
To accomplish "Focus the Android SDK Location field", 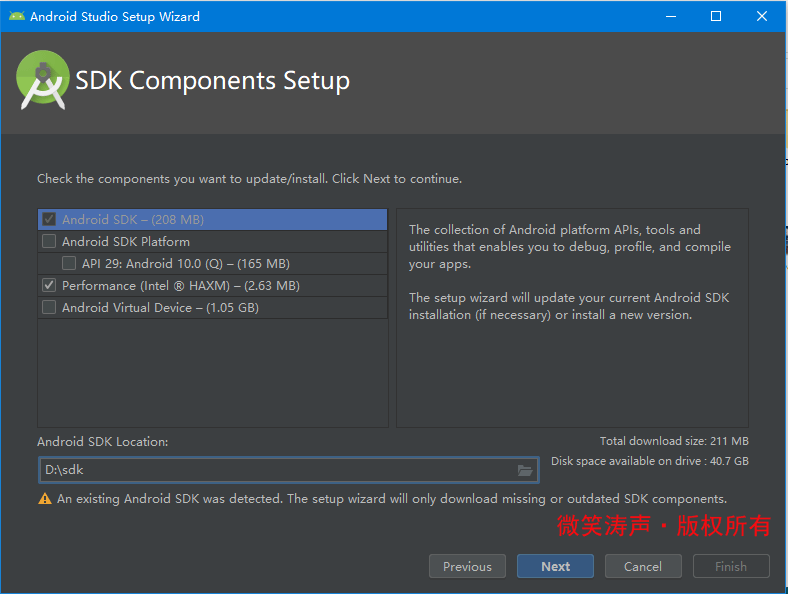I will click(288, 470).
